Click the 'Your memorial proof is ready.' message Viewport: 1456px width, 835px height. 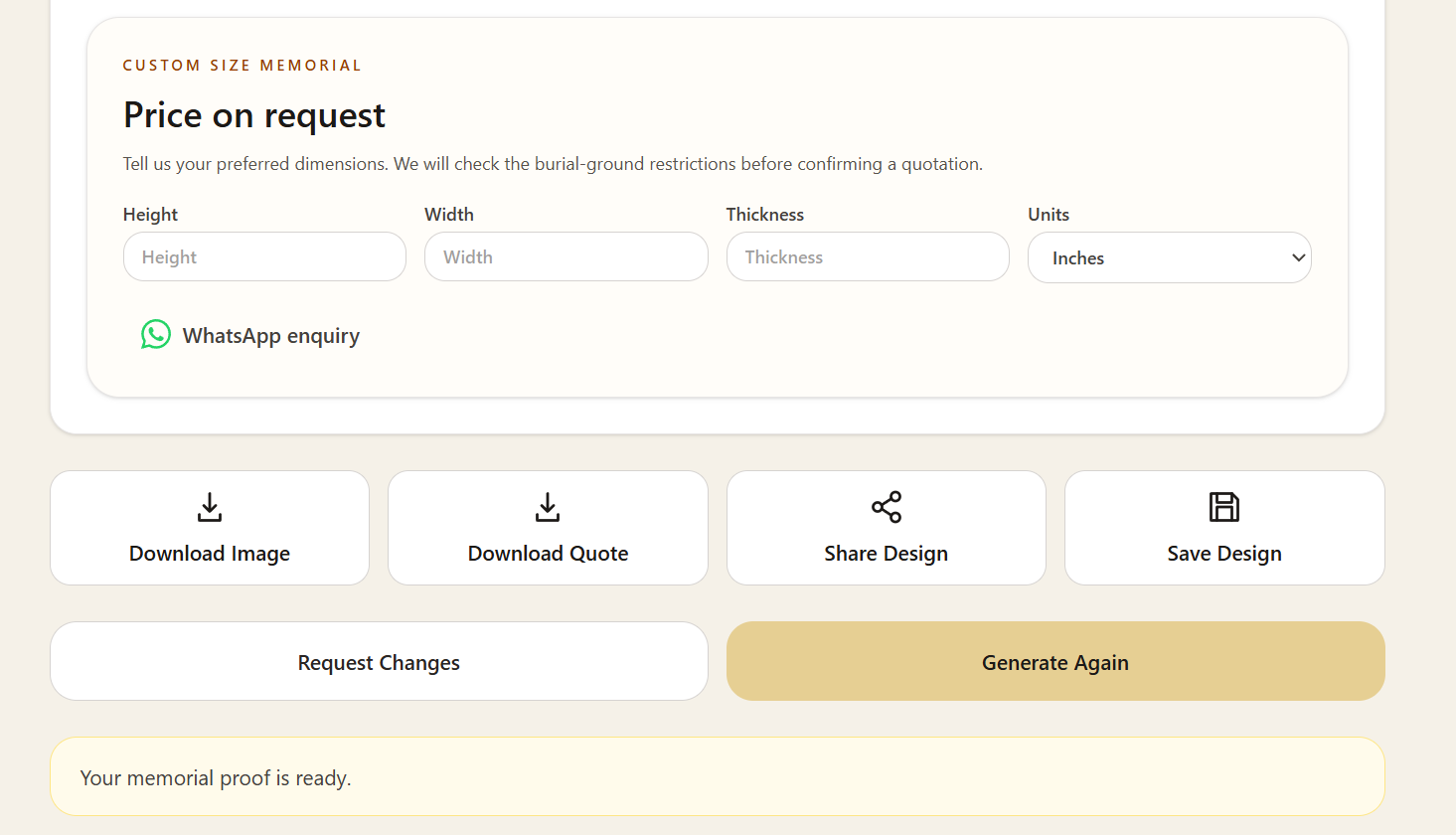(x=216, y=777)
